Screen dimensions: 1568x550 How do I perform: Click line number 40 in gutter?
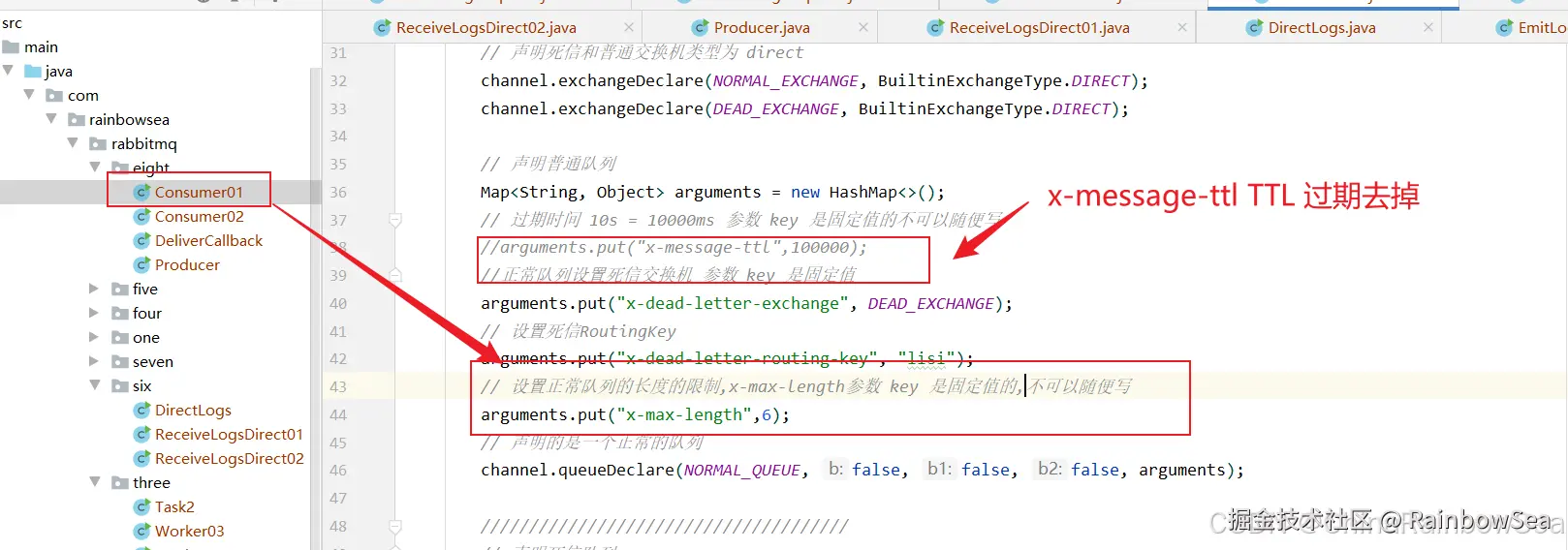tap(338, 303)
